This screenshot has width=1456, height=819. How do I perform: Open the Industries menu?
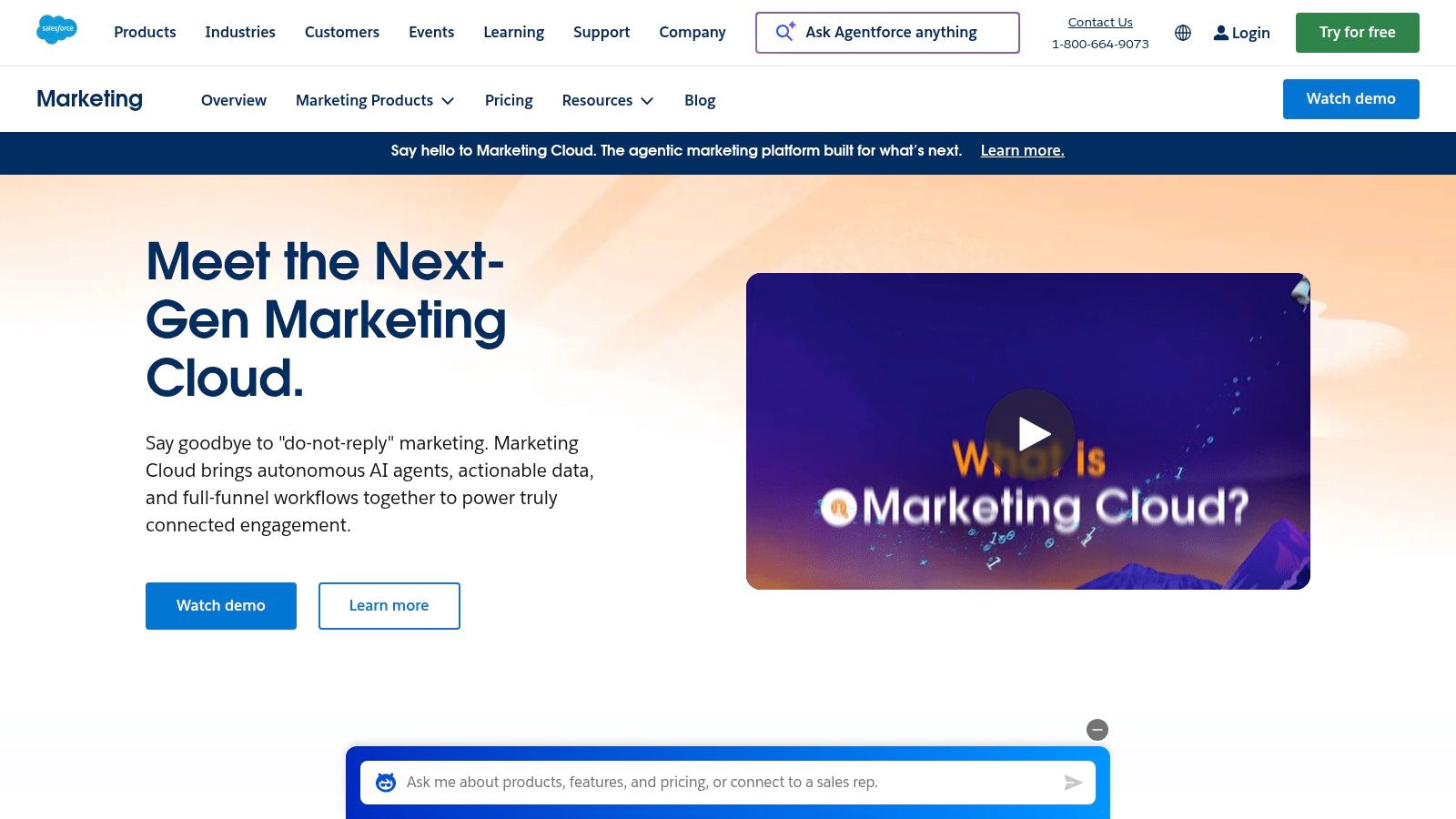click(x=240, y=32)
